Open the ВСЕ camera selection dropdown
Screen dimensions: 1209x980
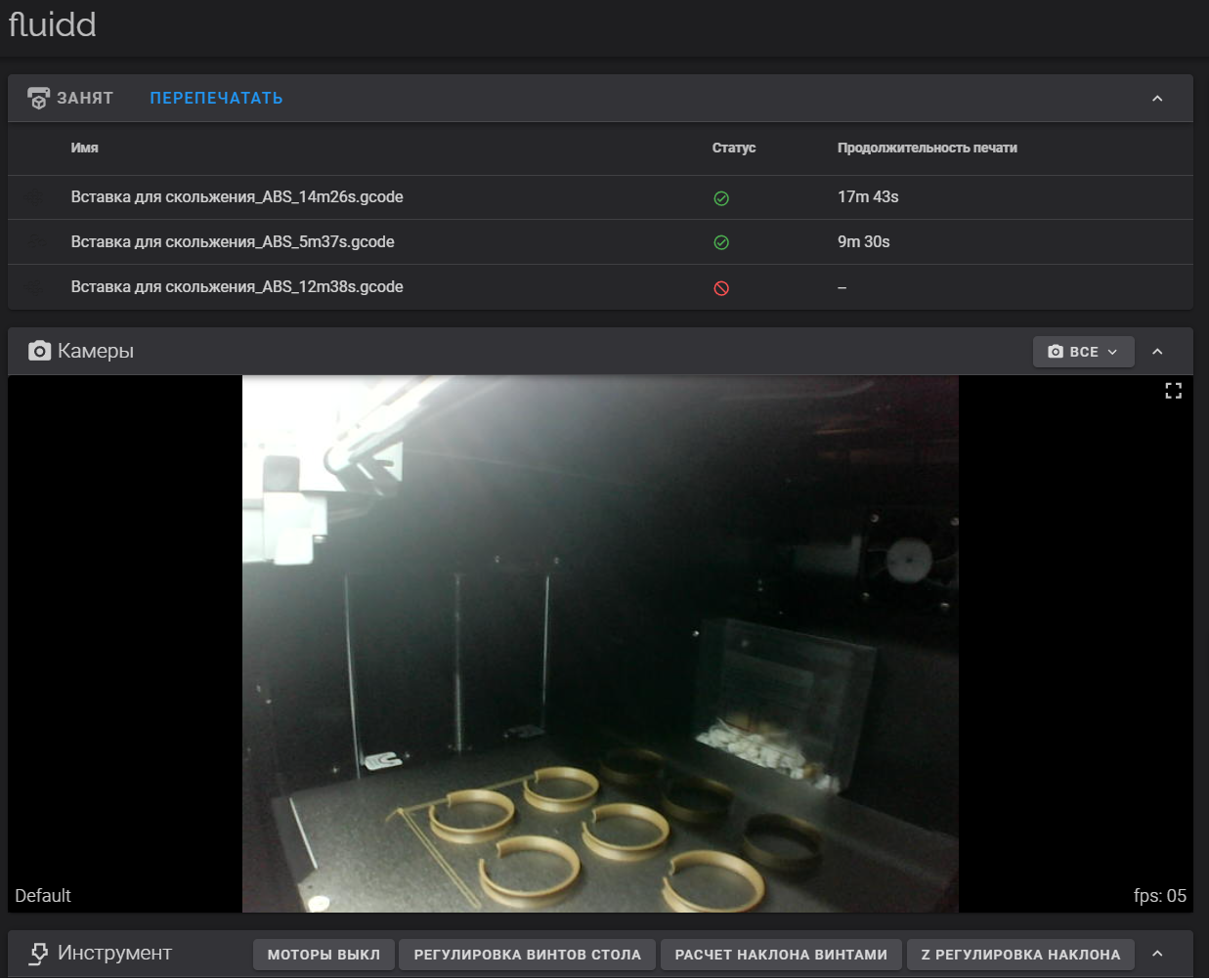pyautogui.click(x=1083, y=352)
